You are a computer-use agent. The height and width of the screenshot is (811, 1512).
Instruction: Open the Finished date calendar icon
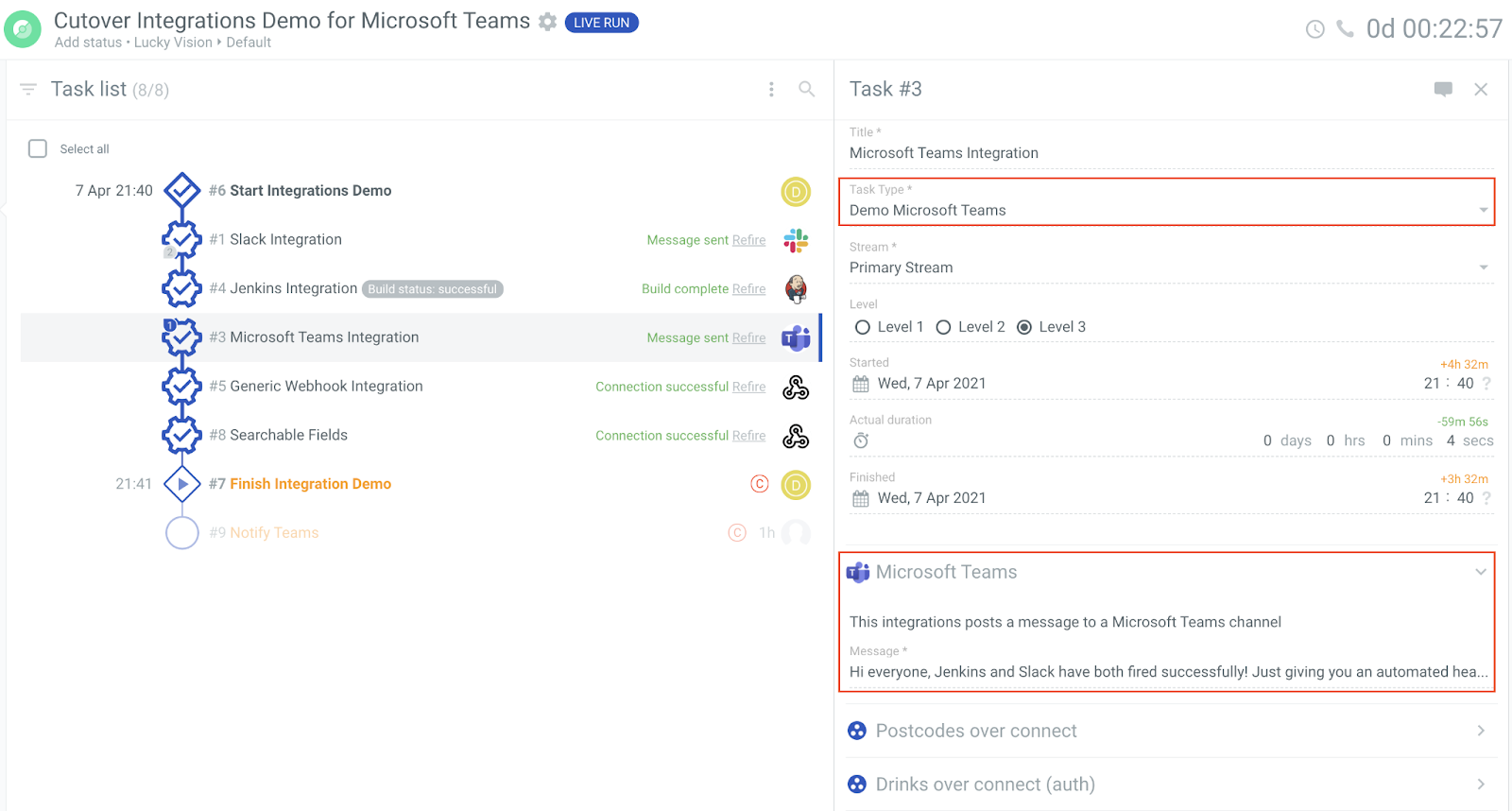[860, 498]
